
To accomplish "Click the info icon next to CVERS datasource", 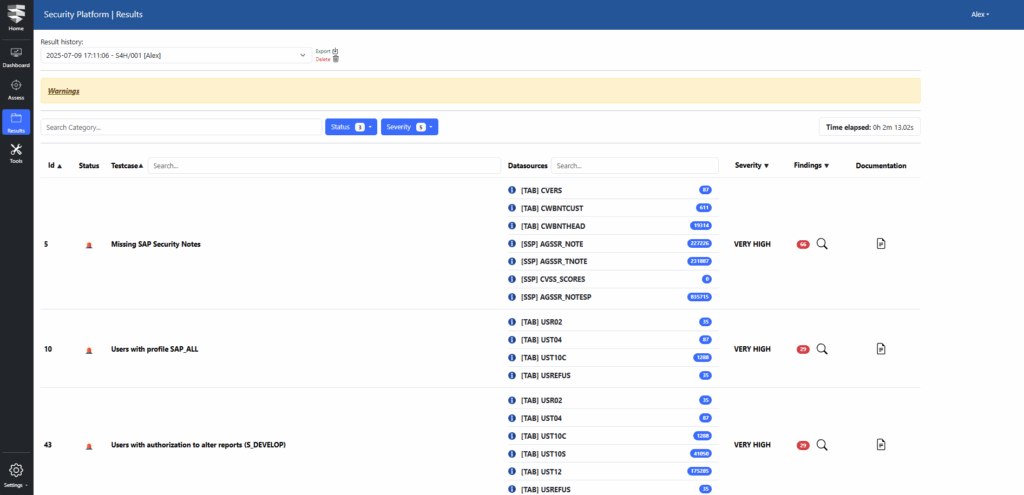I will tap(512, 189).
